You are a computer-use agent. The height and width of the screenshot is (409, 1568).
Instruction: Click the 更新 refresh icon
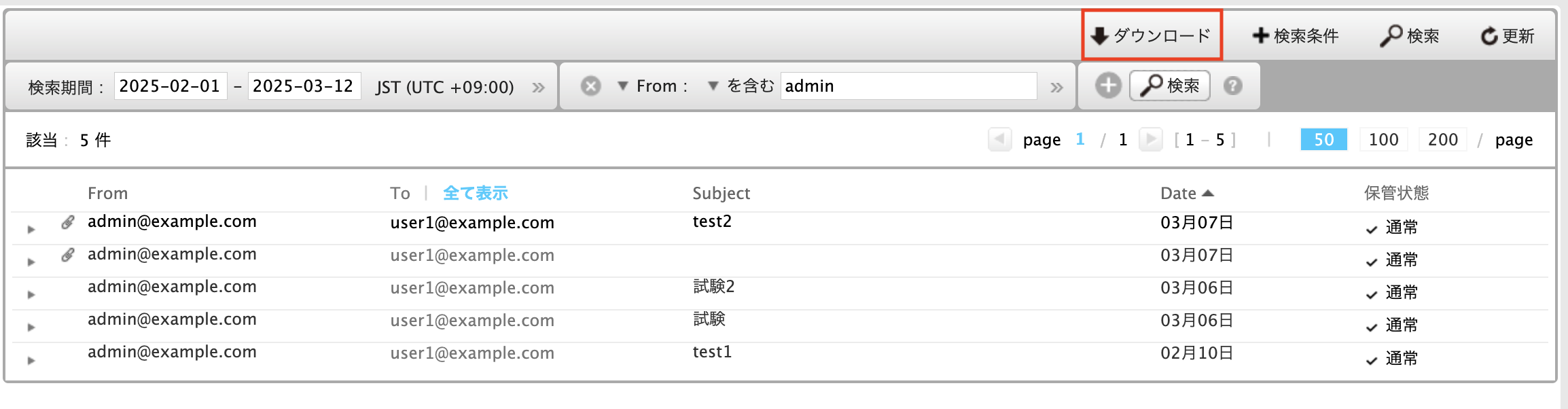(1489, 36)
